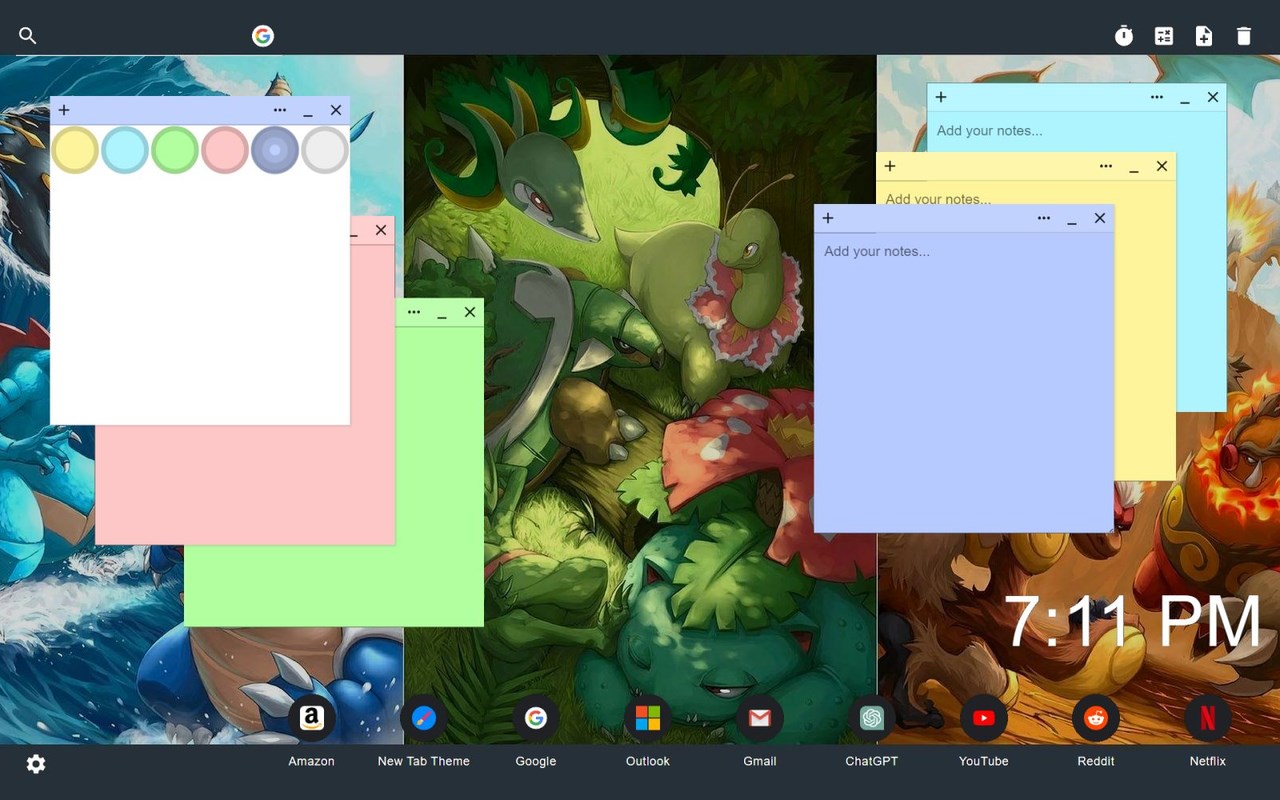
Task: Launch the Outlook shortcut
Action: (648, 718)
